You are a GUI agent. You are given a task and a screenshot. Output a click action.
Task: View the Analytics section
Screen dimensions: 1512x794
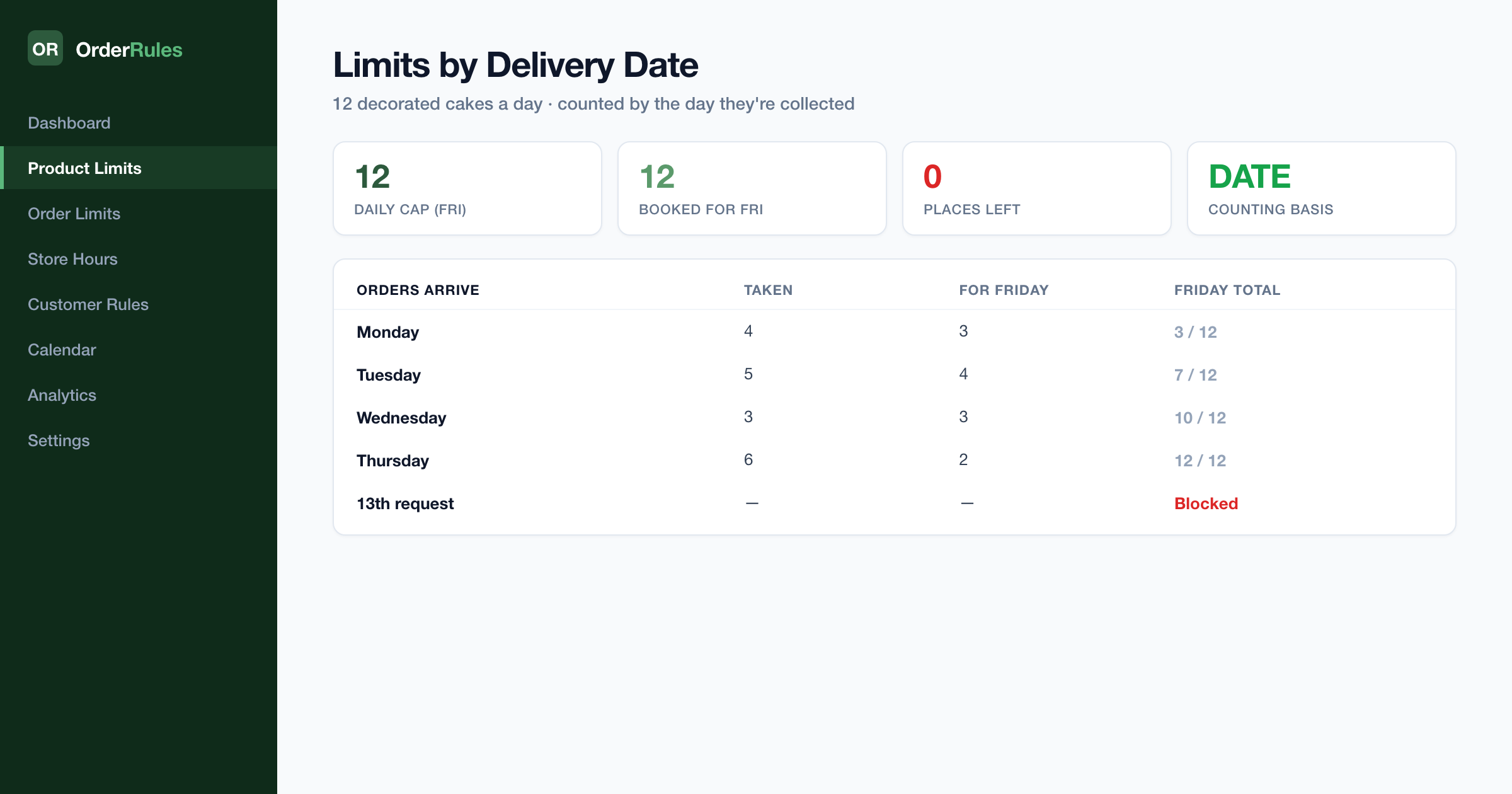point(139,395)
